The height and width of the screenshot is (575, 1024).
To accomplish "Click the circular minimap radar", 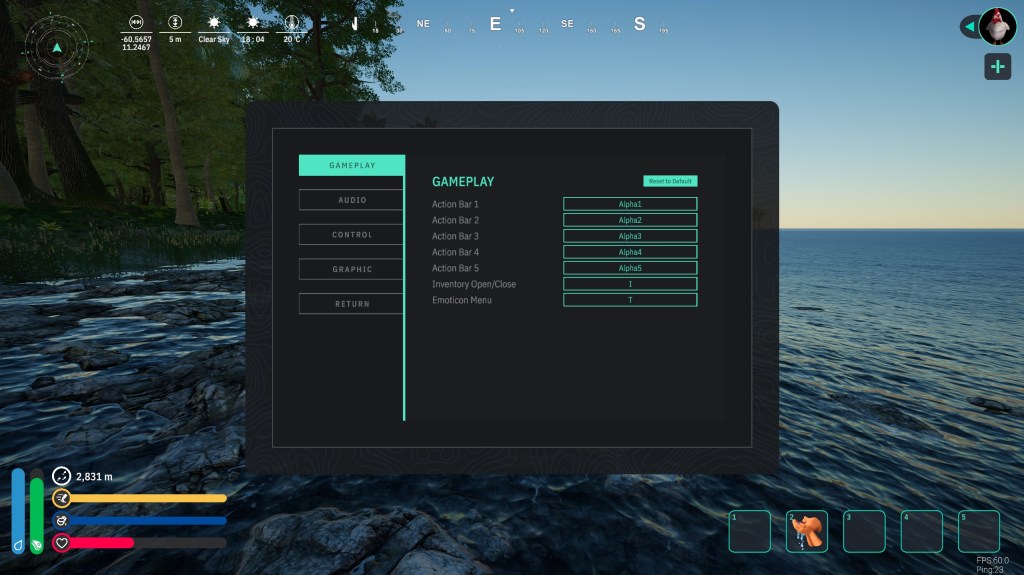I will (x=57, y=47).
